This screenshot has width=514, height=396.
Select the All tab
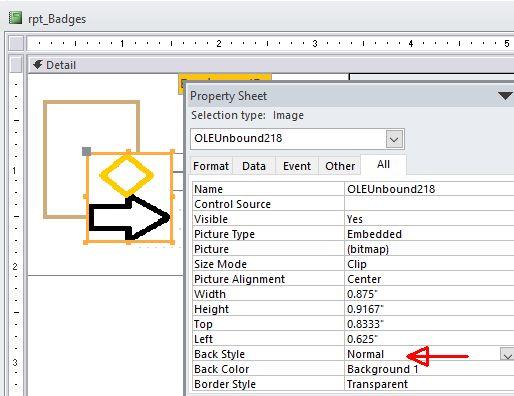[383, 164]
